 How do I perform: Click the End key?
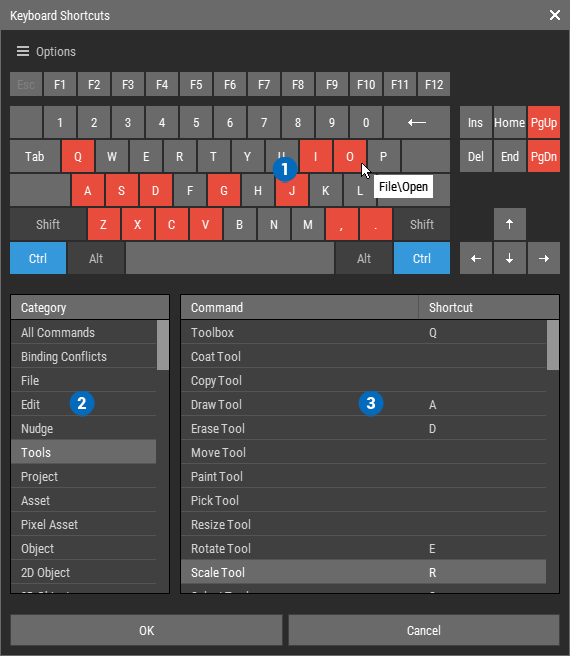509,156
